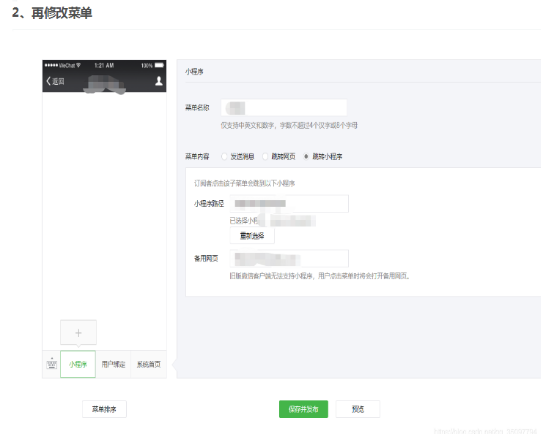
Task: Focus the 菜单名称 input field
Action: tap(284, 107)
